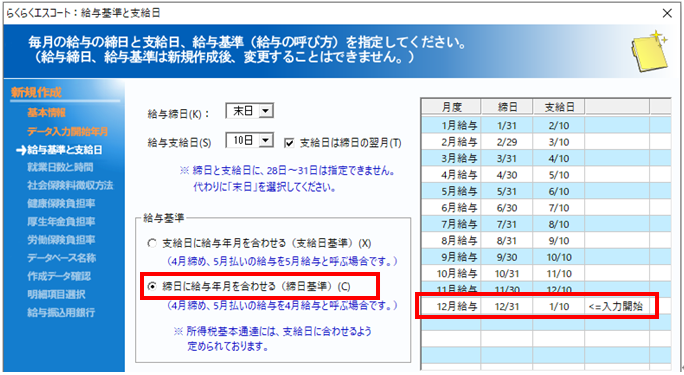Screen dimensions: 684x375
Task: Select 健康保険負担率 in the sidebar
Action: [x=61, y=204]
